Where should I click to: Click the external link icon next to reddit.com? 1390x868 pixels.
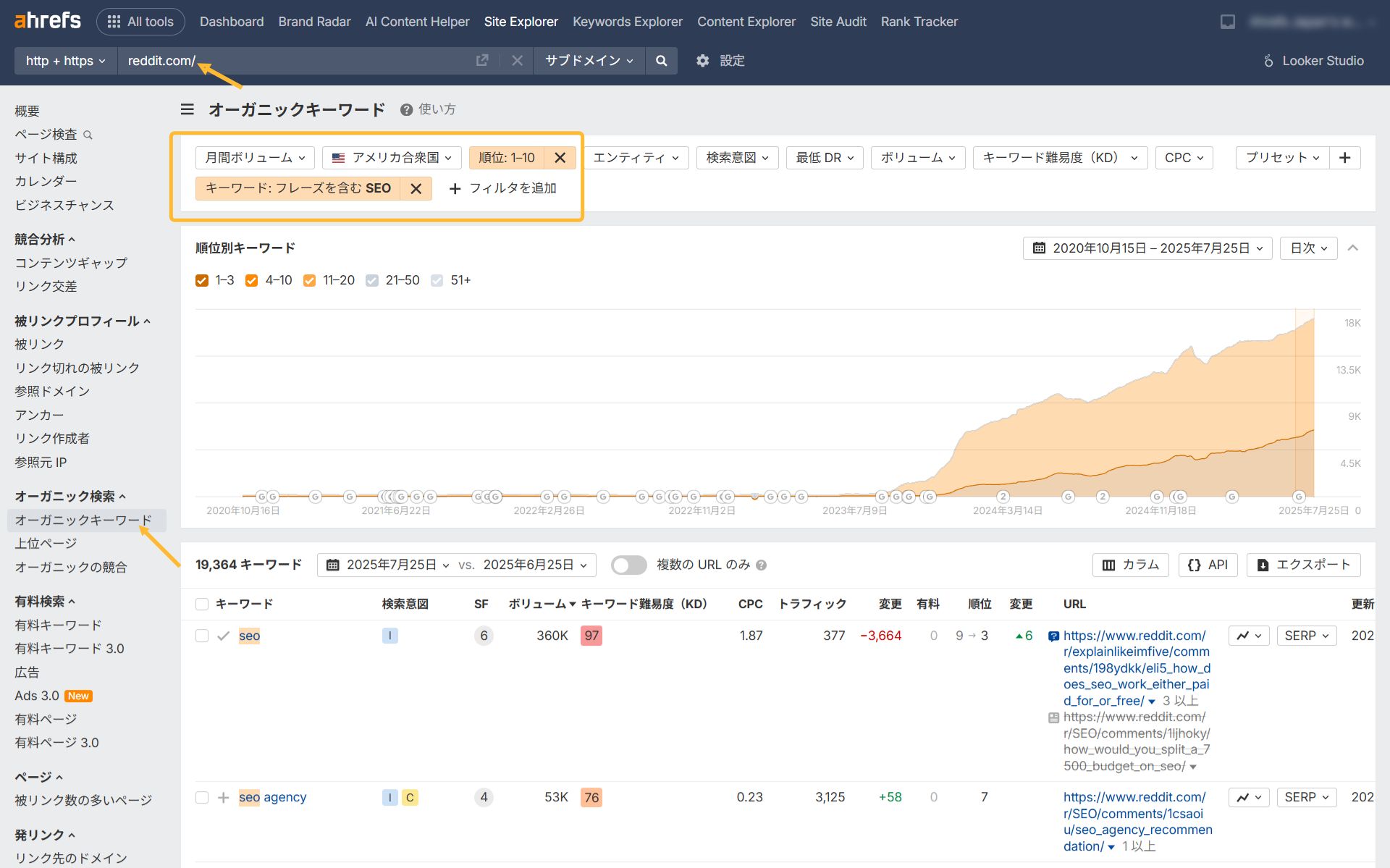pos(482,61)
